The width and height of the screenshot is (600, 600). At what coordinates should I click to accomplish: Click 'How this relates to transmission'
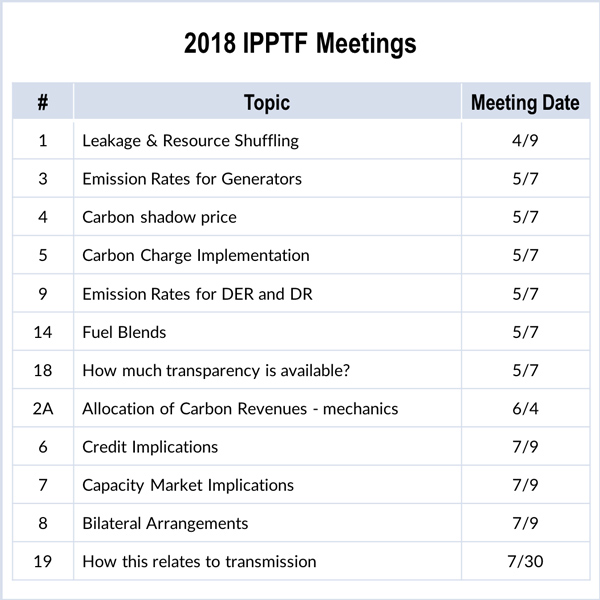[x=199, y=561]
